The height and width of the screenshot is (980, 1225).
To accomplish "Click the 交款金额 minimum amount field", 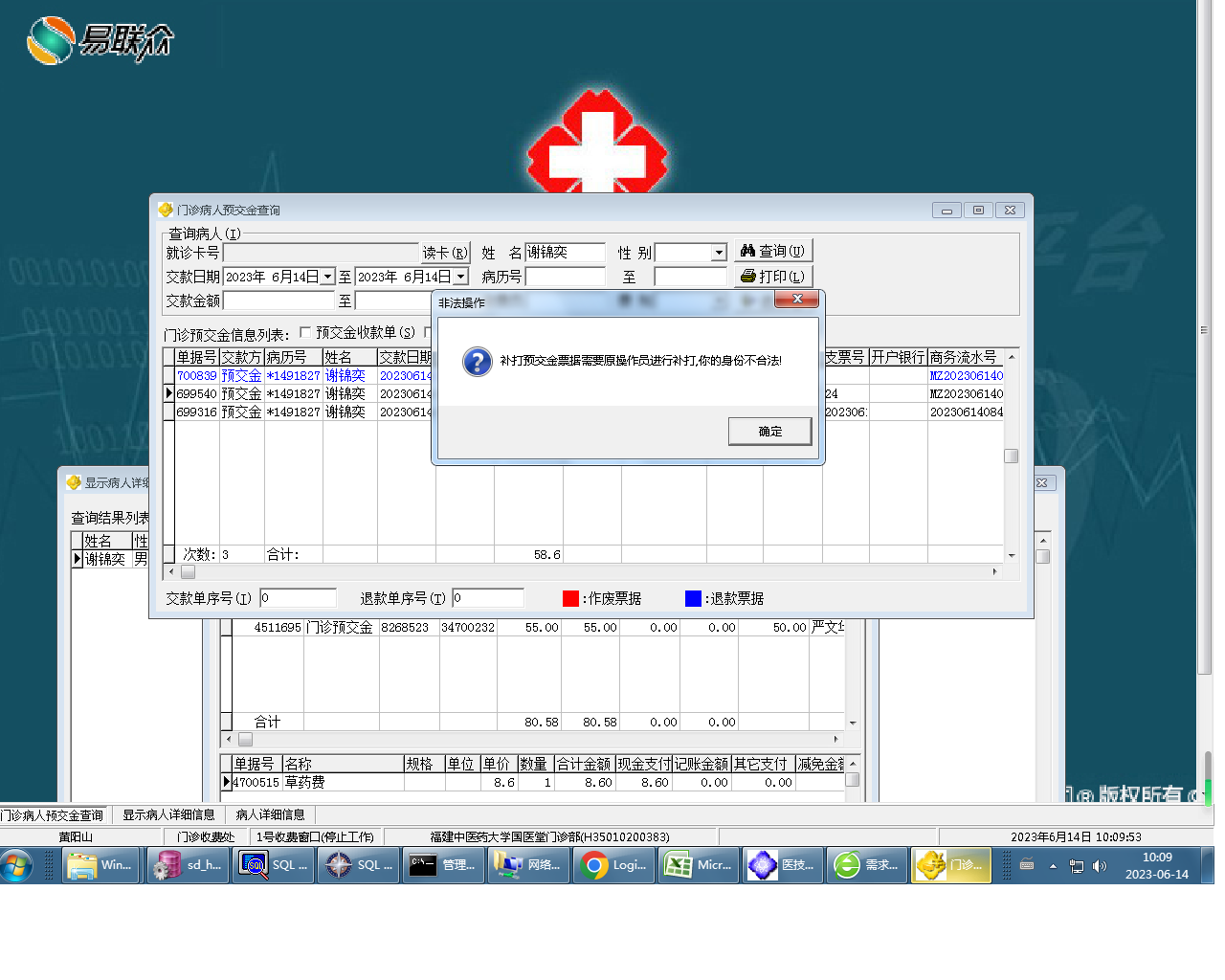I will coord(279,301).
